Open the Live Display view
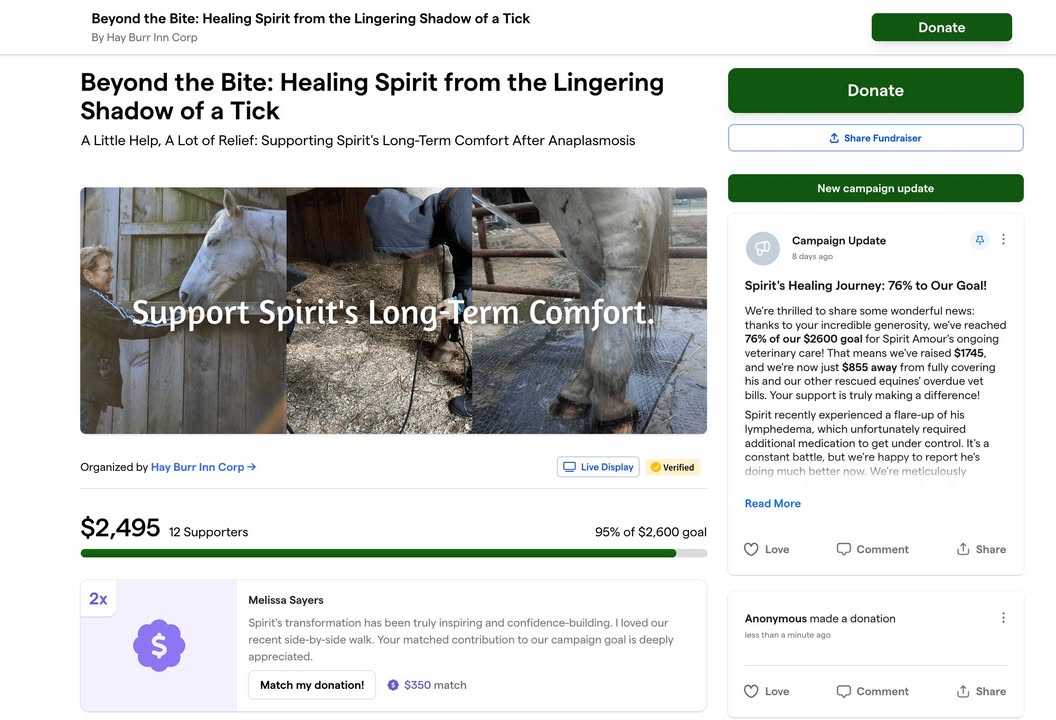 tap(598, 467)
